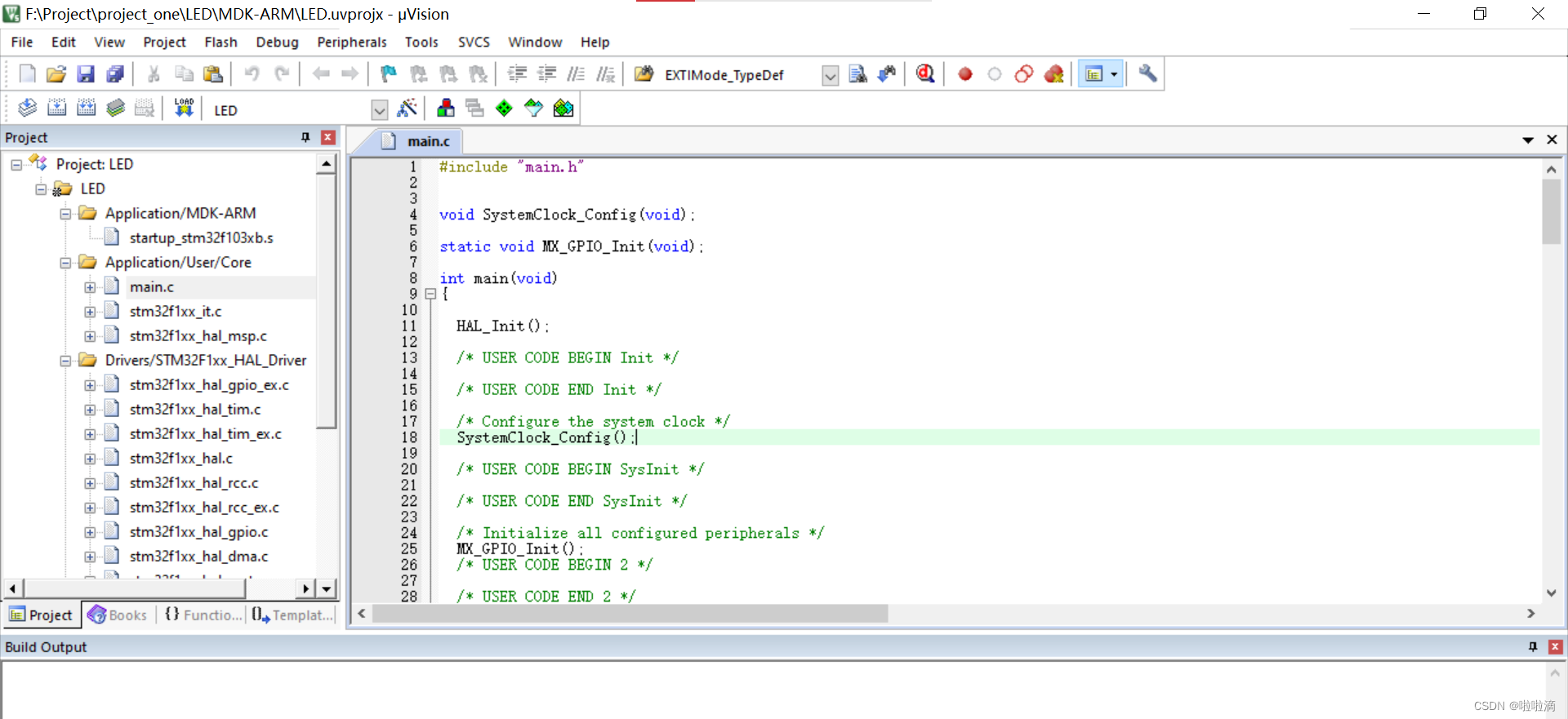This screenshot has height=719, width=1568.
Task: Insert a bookmark with the blue flag icon
Action: [x=389, y=74]
